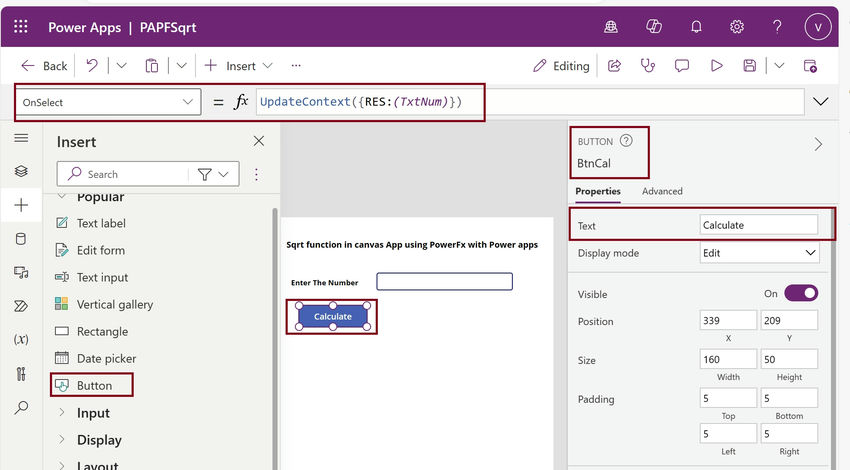This screenshot has height=470, width=850.
Task: Toggle the Visible switch off
Action: click(801, 293)
